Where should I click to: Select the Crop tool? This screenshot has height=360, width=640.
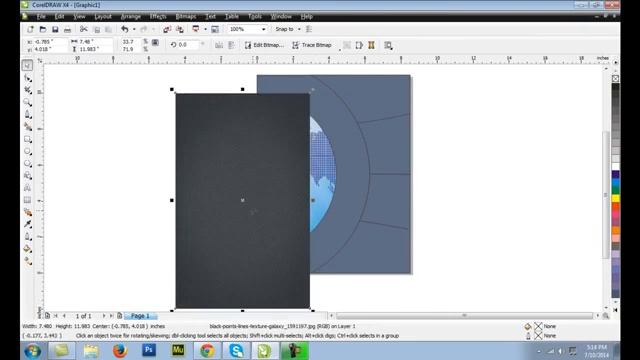(x=27, y=90)
